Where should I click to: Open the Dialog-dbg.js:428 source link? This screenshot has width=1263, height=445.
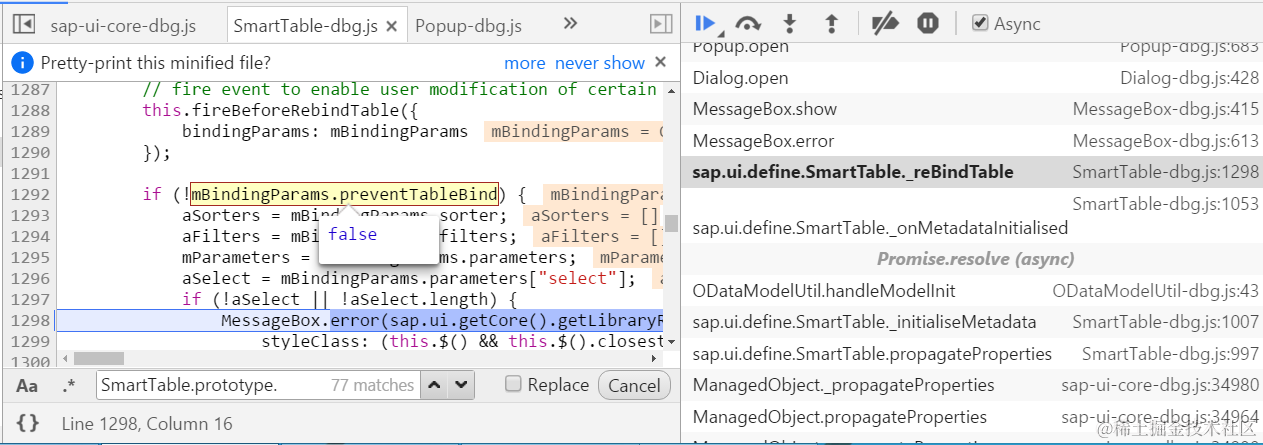click(1189, 78)
